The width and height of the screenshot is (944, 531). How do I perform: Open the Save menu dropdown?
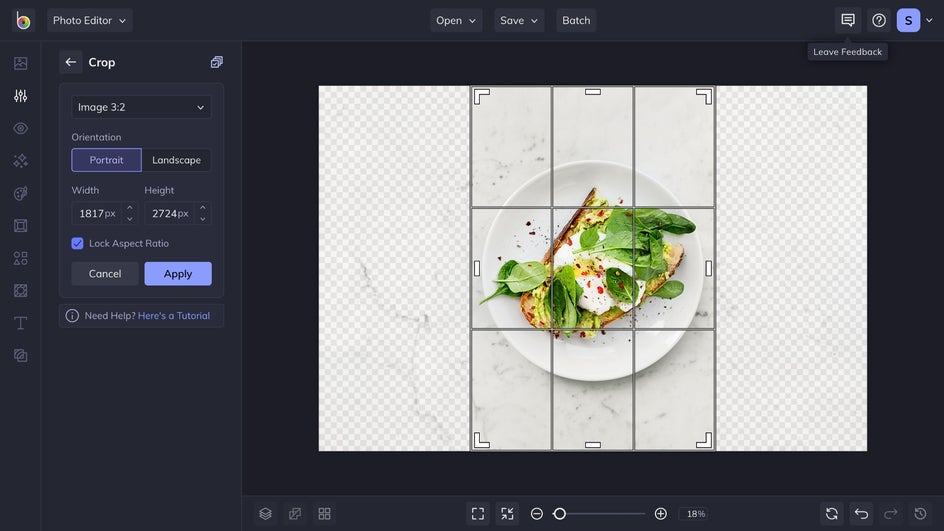tap(519, 20)
